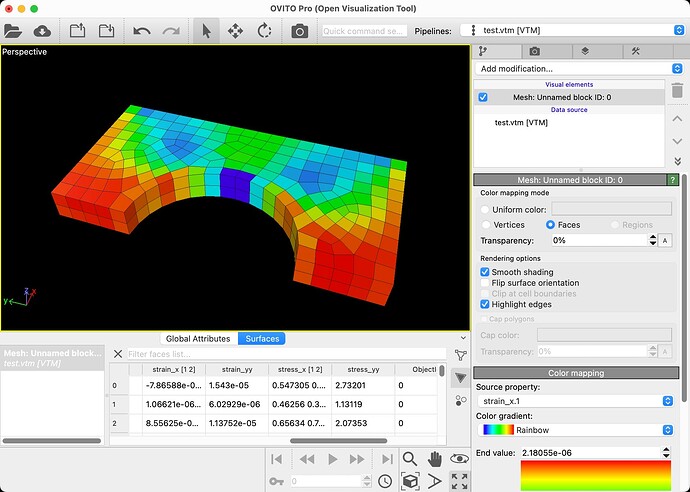Select the test.vtm [VTM] data source entry
The height and width of the screenshot is (492, 690).
click(521, 123)
